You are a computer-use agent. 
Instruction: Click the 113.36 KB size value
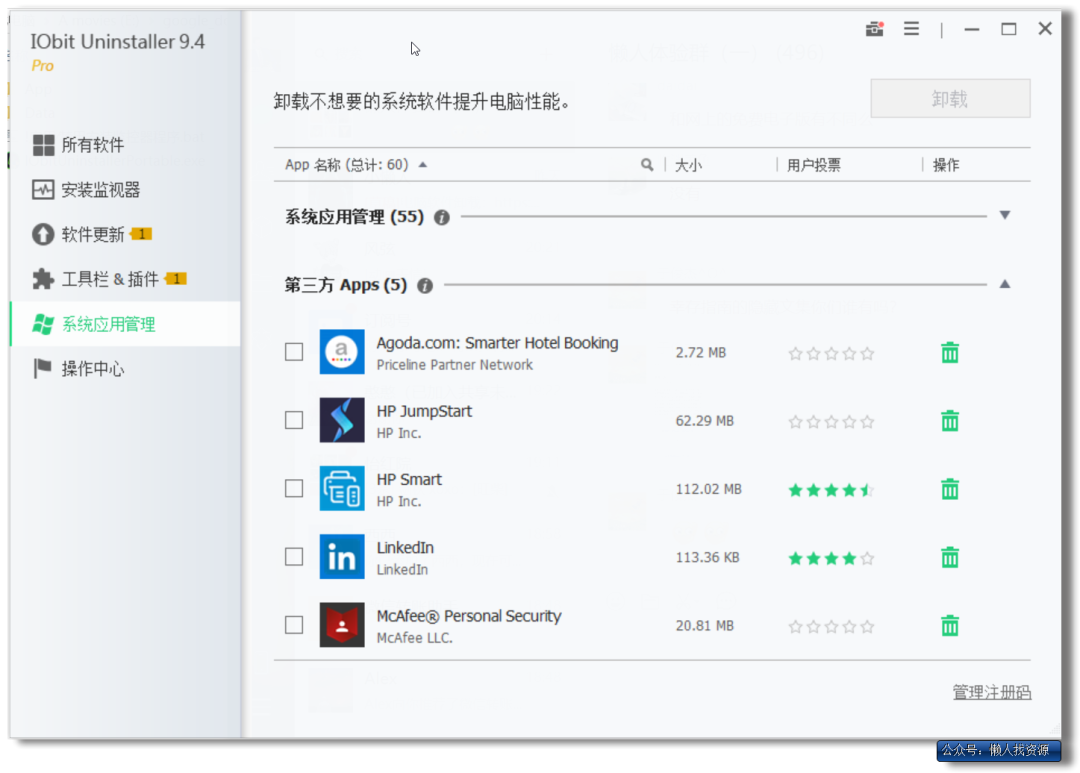tap(707, 557)
